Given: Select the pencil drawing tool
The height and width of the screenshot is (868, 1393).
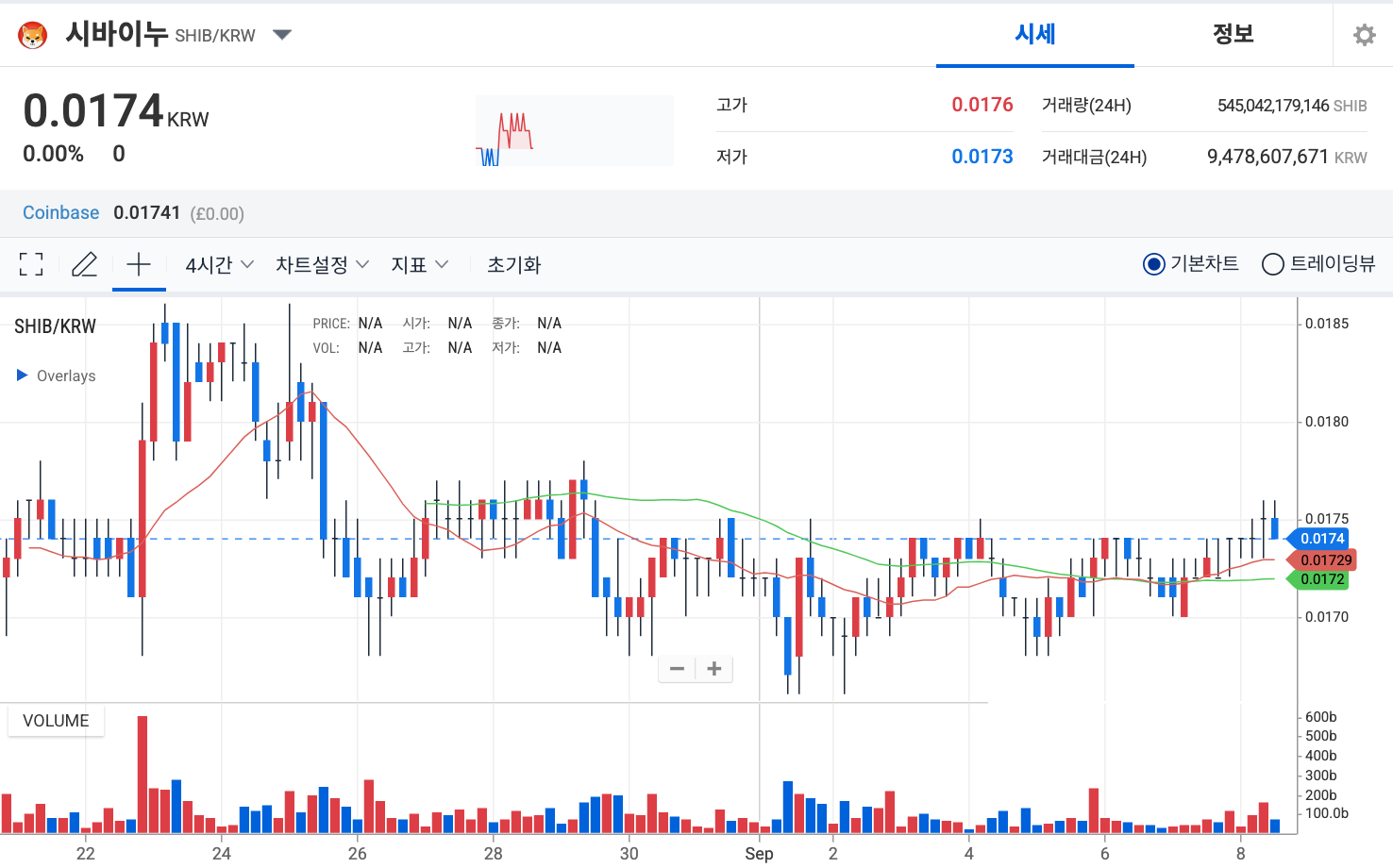Looking at the screenshot, I should click(x=85, y=264).
